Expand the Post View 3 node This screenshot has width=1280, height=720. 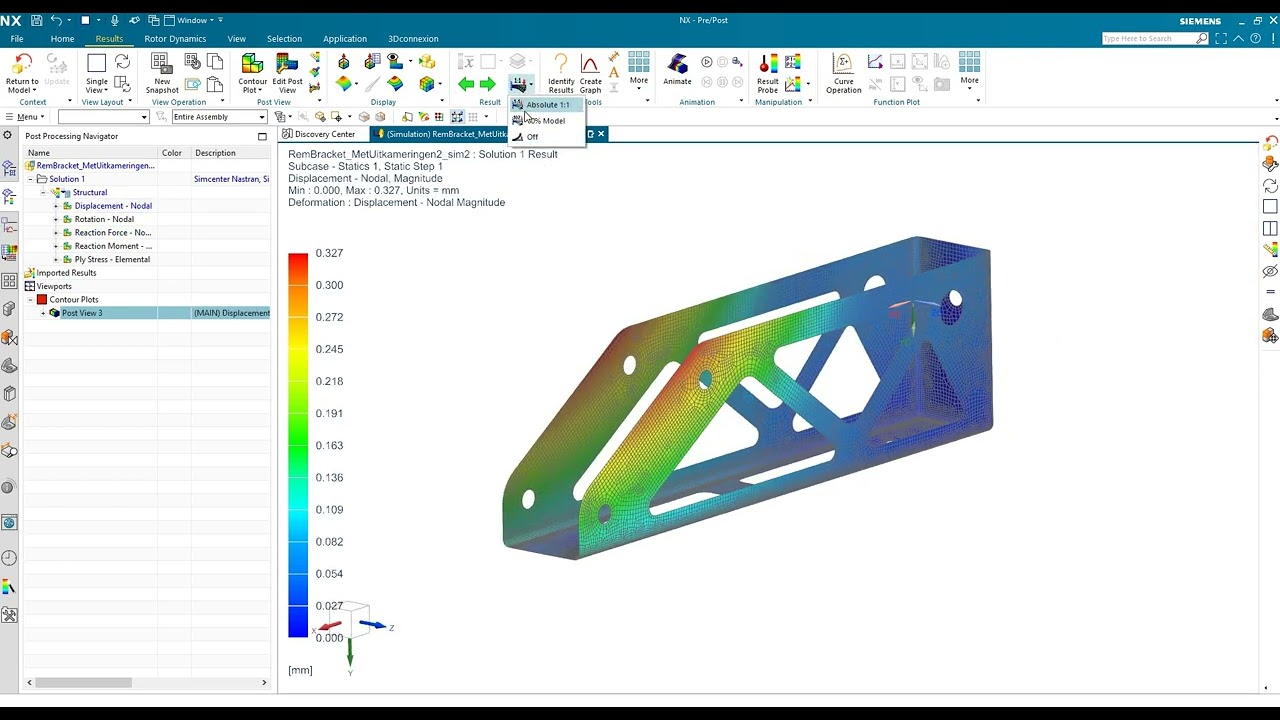tap(43, 313)
